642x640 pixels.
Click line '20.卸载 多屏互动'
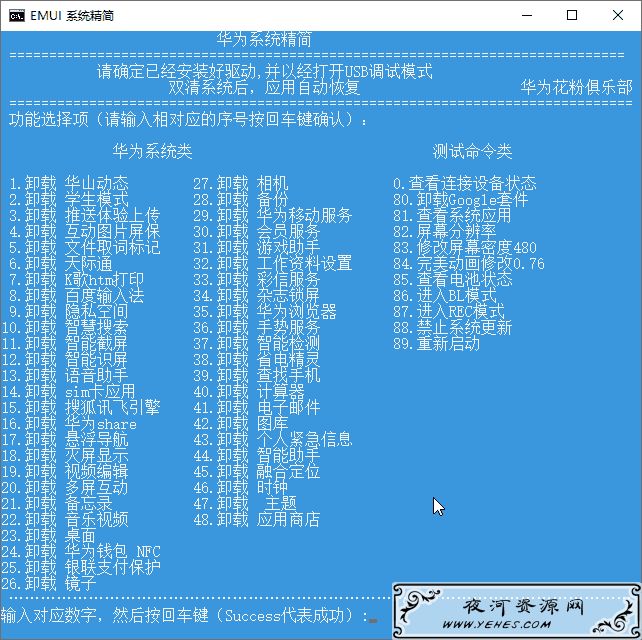coord(65,487)
